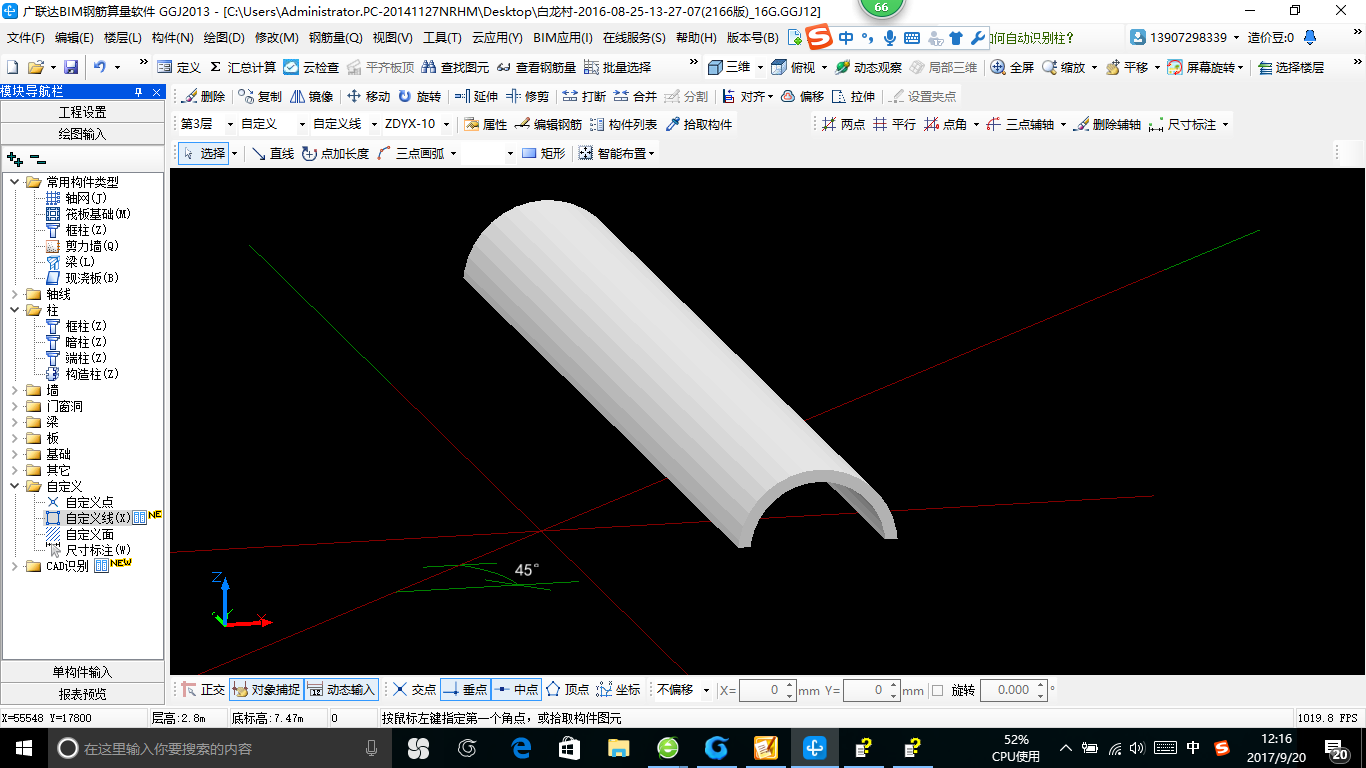The height and width of the screenshot is (768, 1366).
Task: Open the 钢筋量(Q) menu
Action: 336,38
